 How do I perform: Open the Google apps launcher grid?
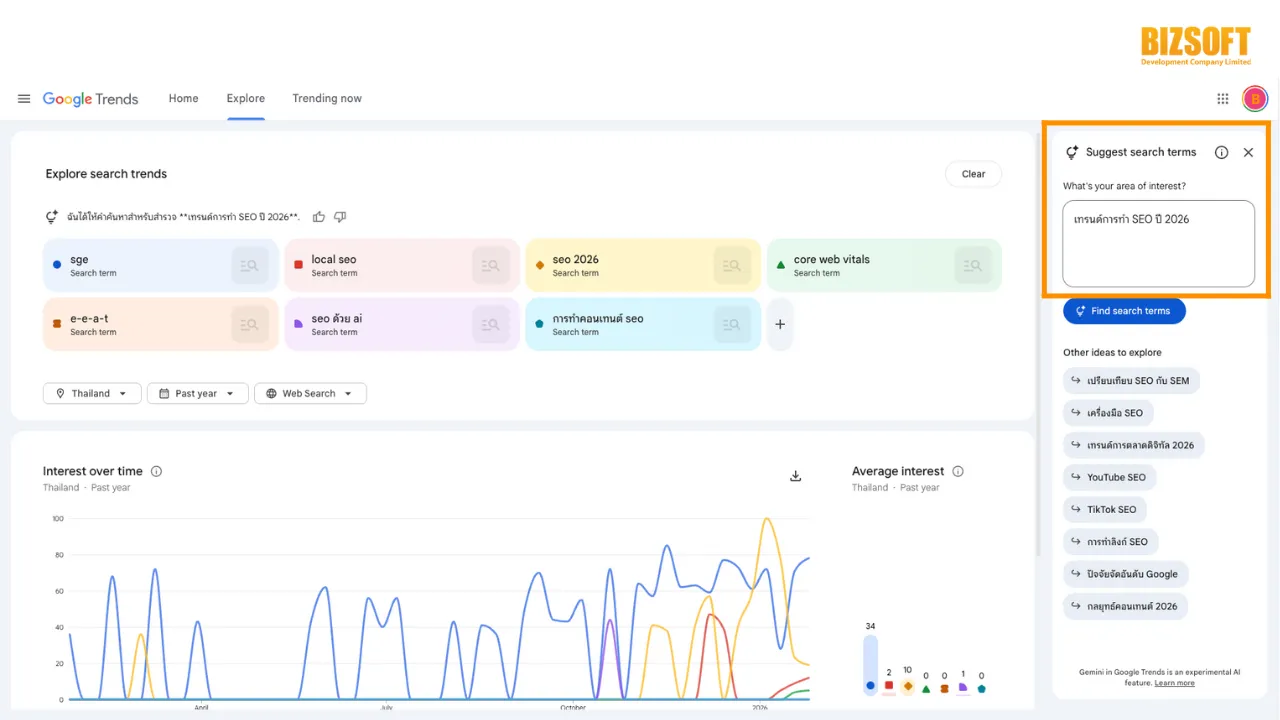[x=1222, y=98]
